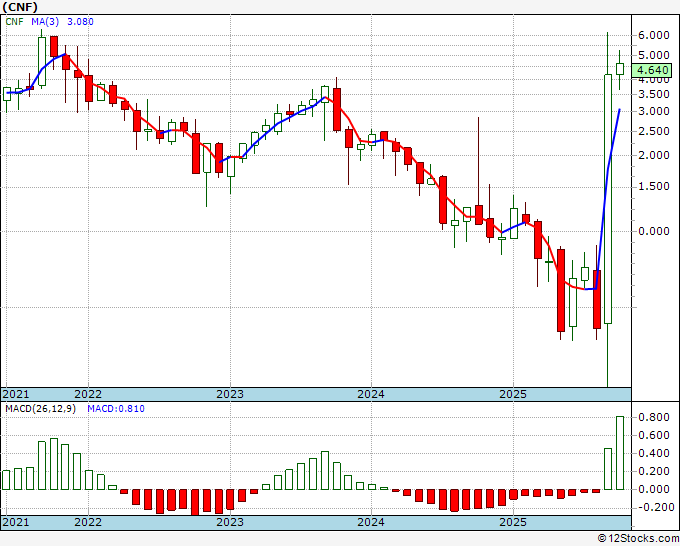Click the tallest latest MACD histogram bar

pos(620,453)
